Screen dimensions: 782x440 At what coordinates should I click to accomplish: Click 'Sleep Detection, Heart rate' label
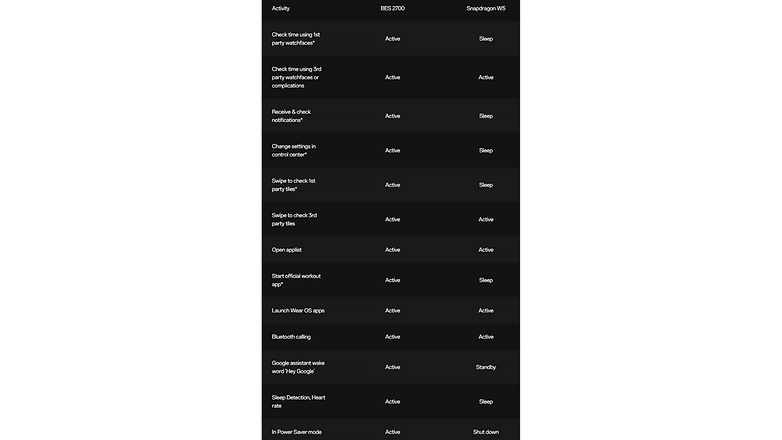click(298, 402)
